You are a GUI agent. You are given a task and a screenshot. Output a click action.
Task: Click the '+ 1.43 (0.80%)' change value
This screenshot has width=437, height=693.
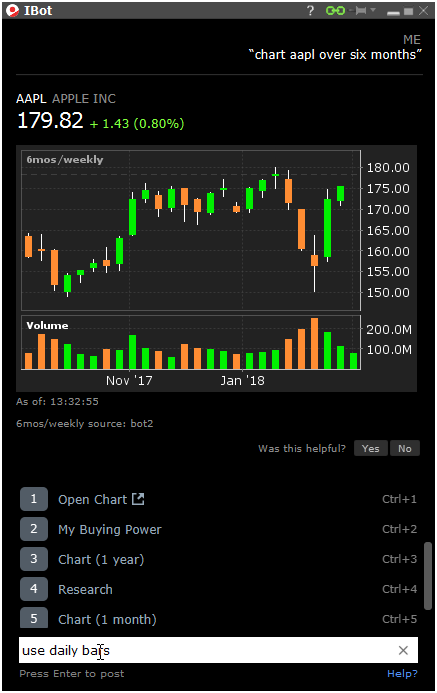tap(137, 123)
